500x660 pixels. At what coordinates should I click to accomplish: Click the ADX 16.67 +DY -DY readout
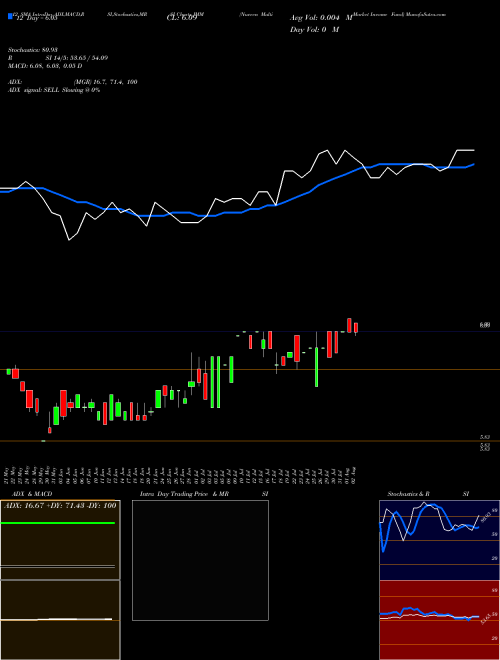tap(60, 505)
